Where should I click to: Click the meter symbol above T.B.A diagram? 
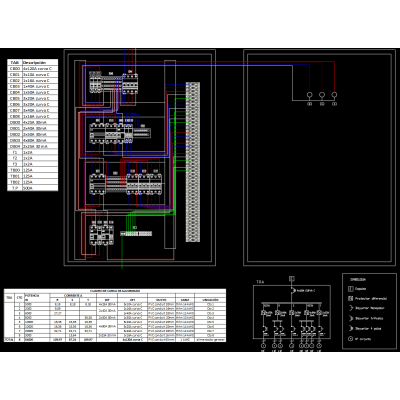[x=292, y=278]
